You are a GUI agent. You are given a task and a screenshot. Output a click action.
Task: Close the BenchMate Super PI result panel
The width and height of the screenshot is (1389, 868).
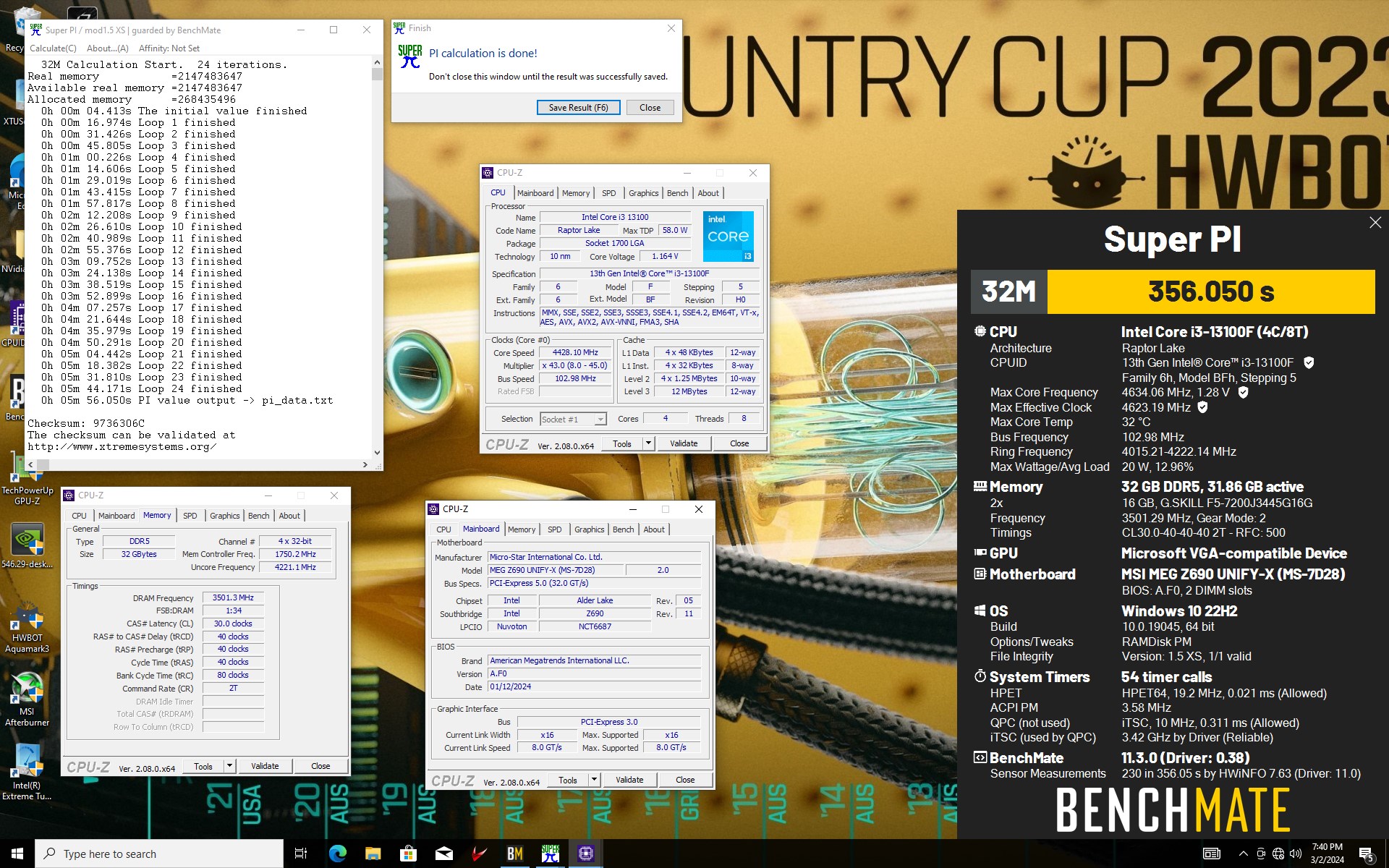pyautogui.click(x=1375, y=223)
